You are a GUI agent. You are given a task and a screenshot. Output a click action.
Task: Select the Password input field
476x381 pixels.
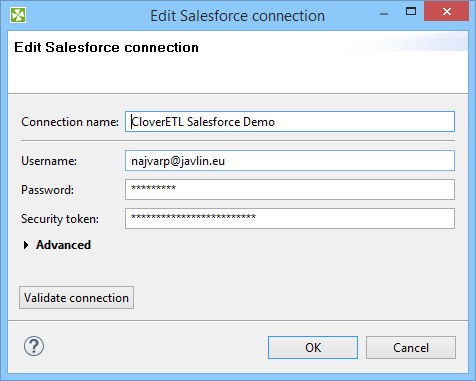tap(290, 190)
